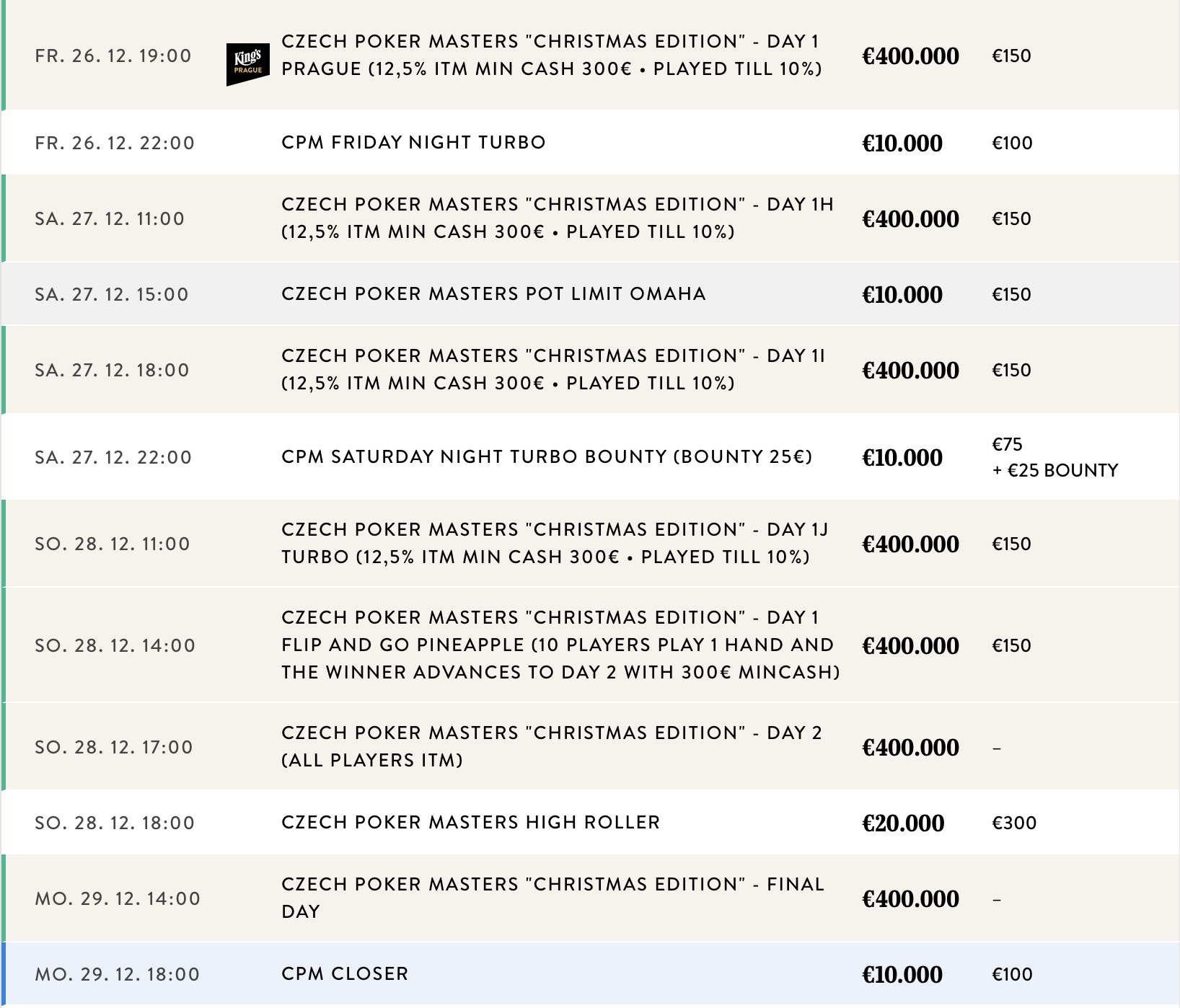Select the Christmas Edition Day 1I tournament
Viewport: 1180px width, 1008px height.
click(x=552, y=369)
